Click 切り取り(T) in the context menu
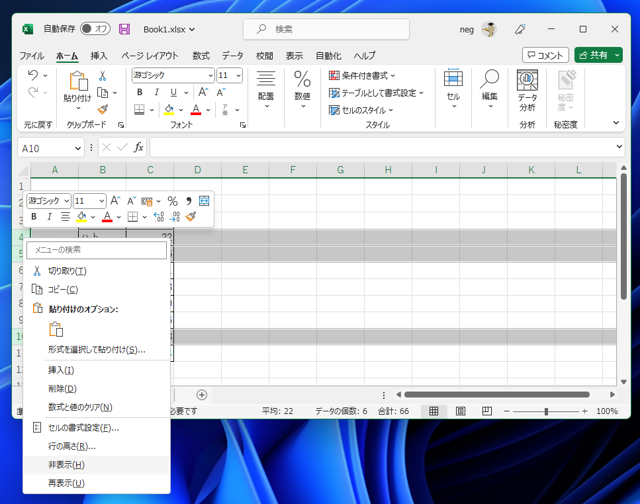The height and width of the screenshot is (504, 640). [x=67, y=271]
